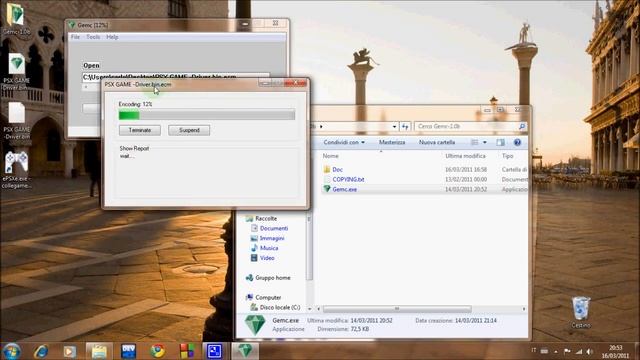640x360 pixels.
Task: Click the details pane Gemc.exe gem icon
Action: 254,324
